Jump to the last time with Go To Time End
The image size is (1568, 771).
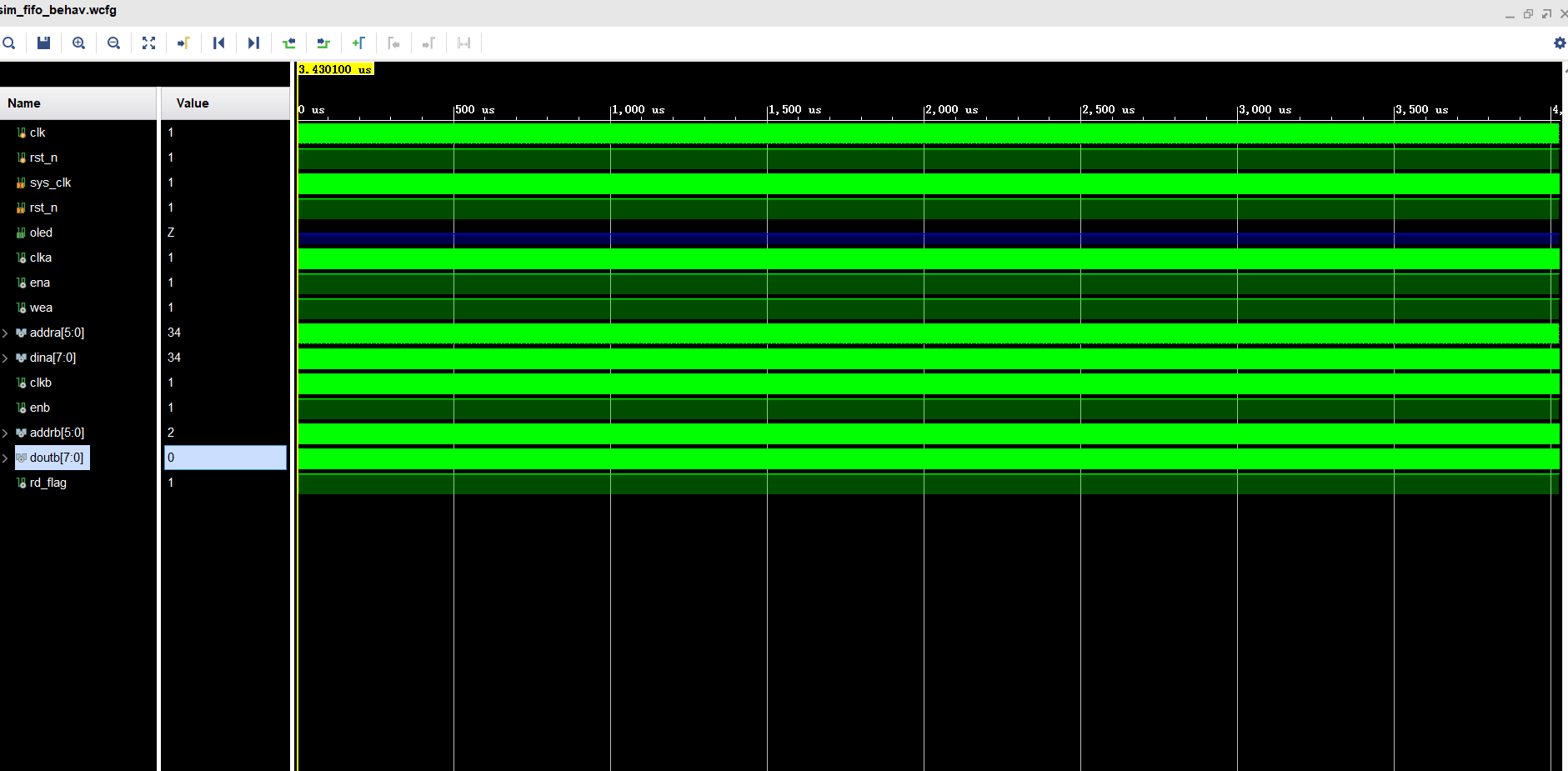pos(253,43)
